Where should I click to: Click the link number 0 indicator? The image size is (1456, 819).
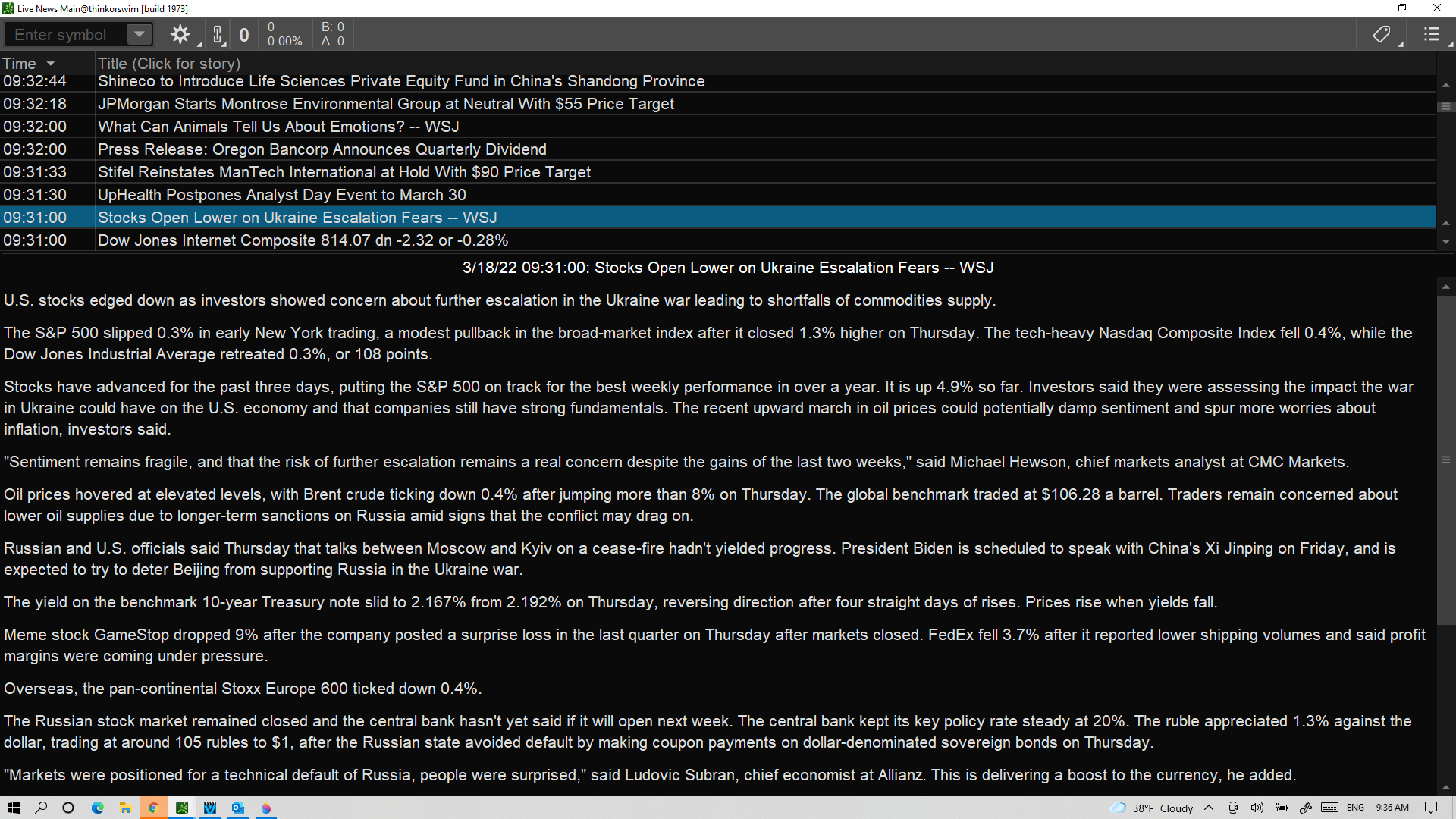point(244,35)
